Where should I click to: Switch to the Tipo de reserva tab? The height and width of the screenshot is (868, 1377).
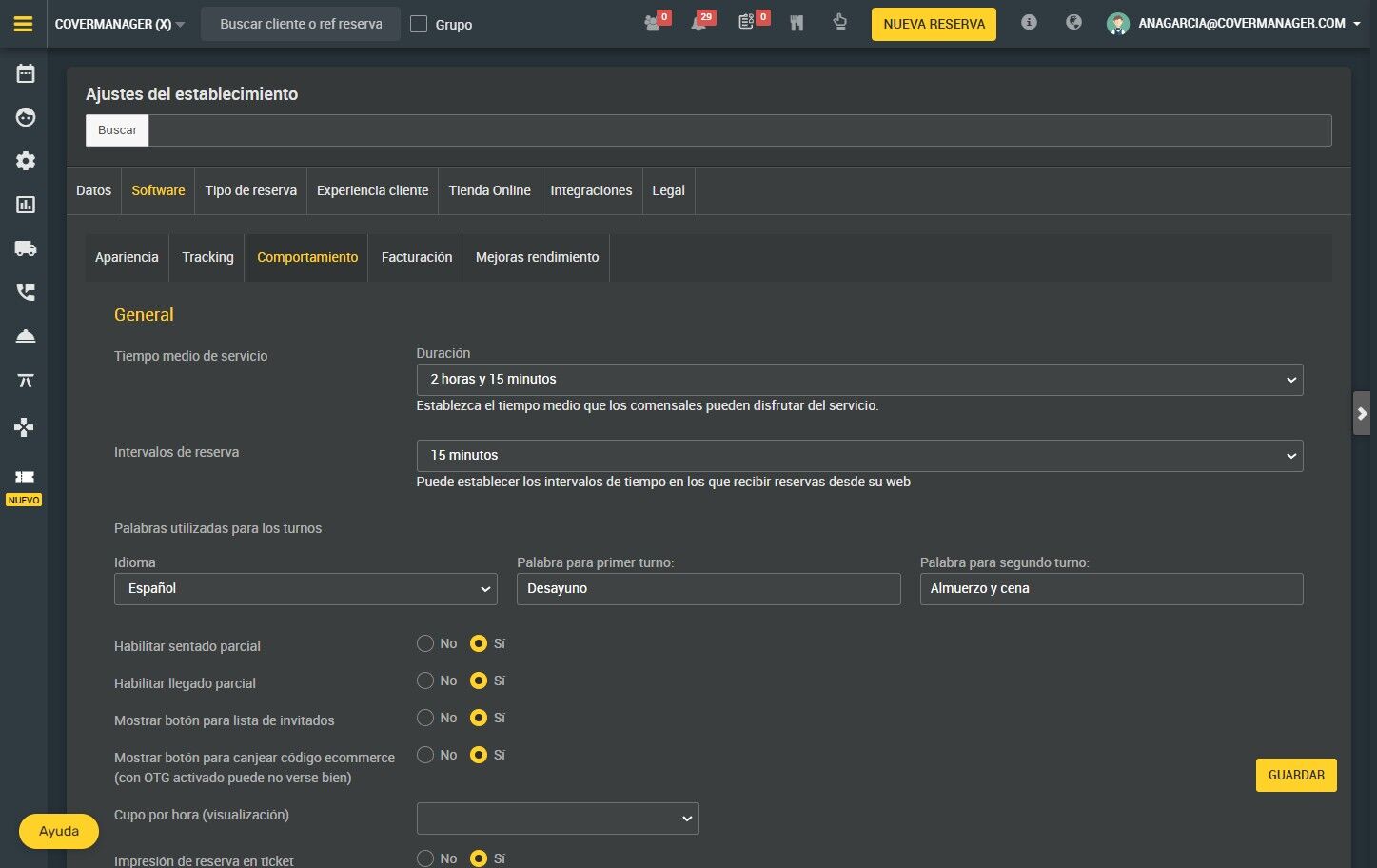tap(251, 190)
